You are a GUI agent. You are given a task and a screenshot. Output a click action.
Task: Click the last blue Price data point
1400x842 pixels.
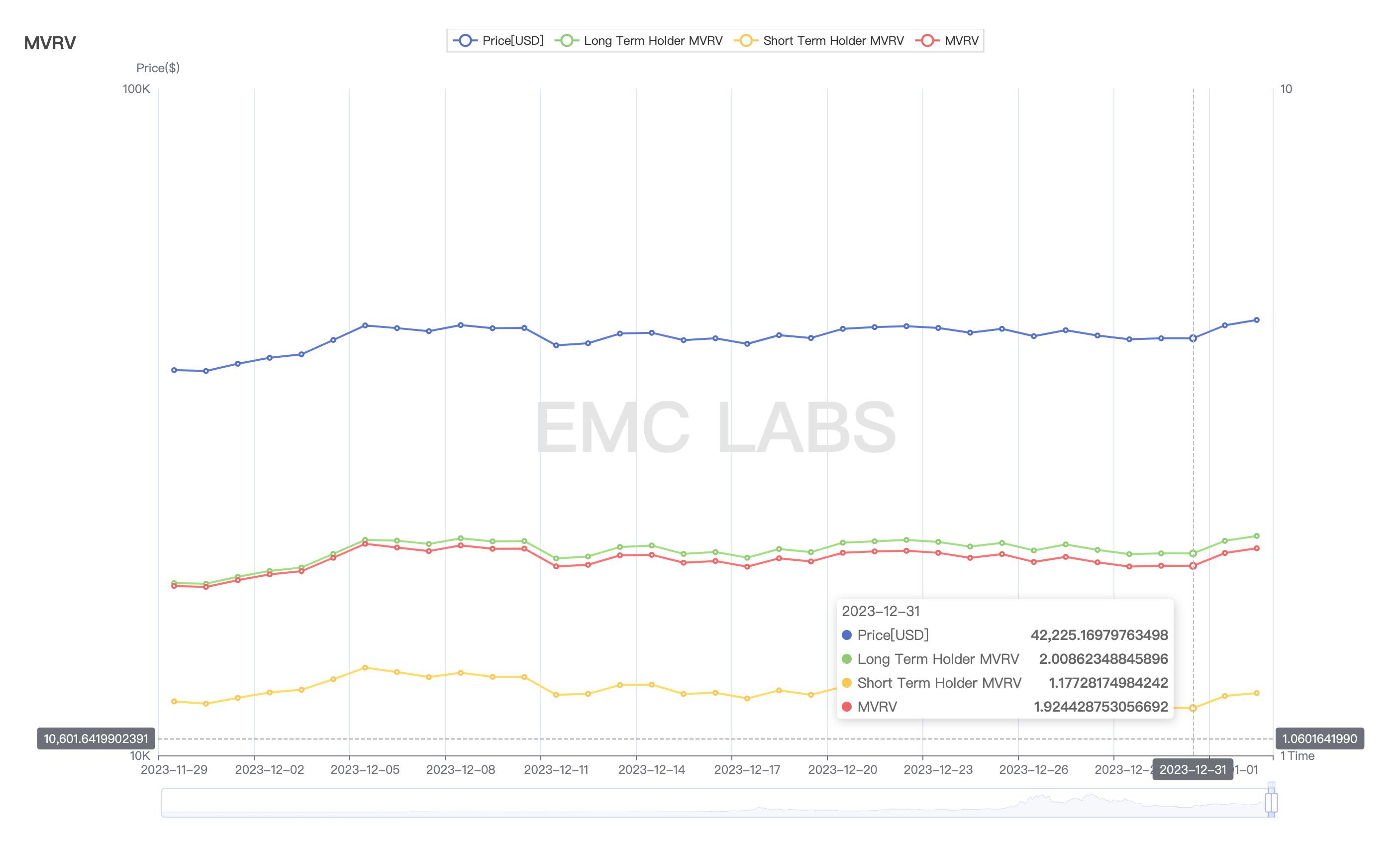[1257, 320]
